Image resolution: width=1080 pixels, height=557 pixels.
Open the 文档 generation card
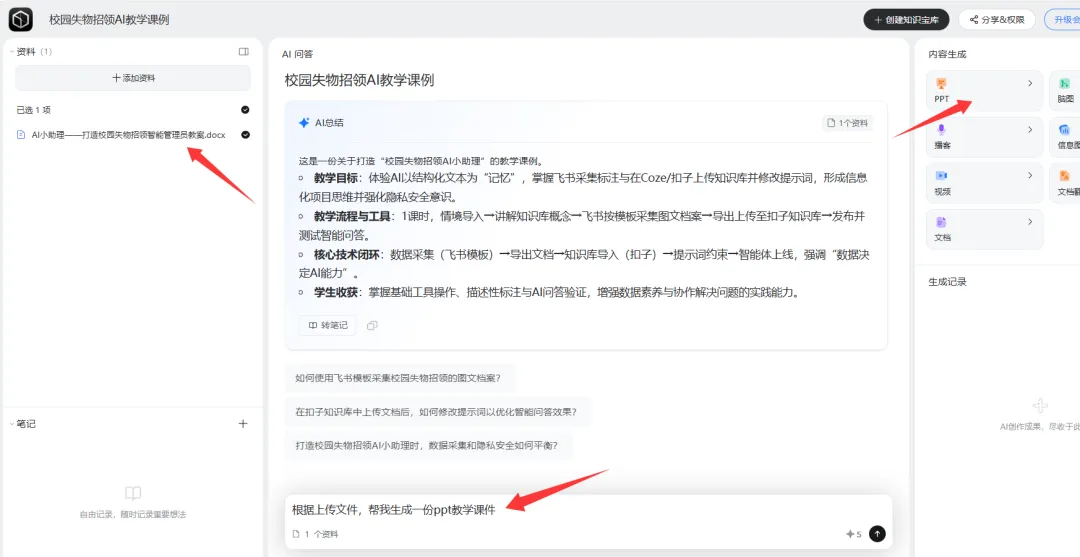click(984, 229)
